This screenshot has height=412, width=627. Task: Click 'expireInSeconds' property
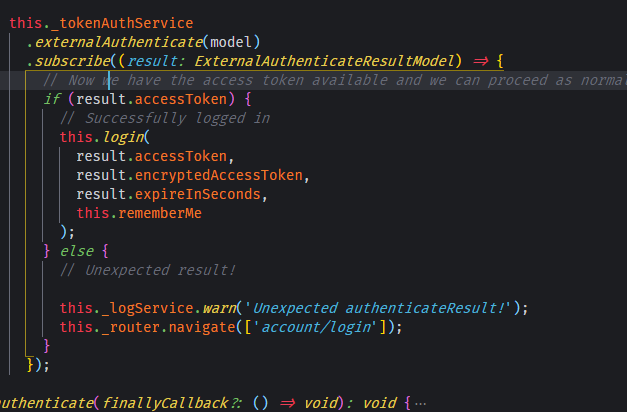point(198,194)
